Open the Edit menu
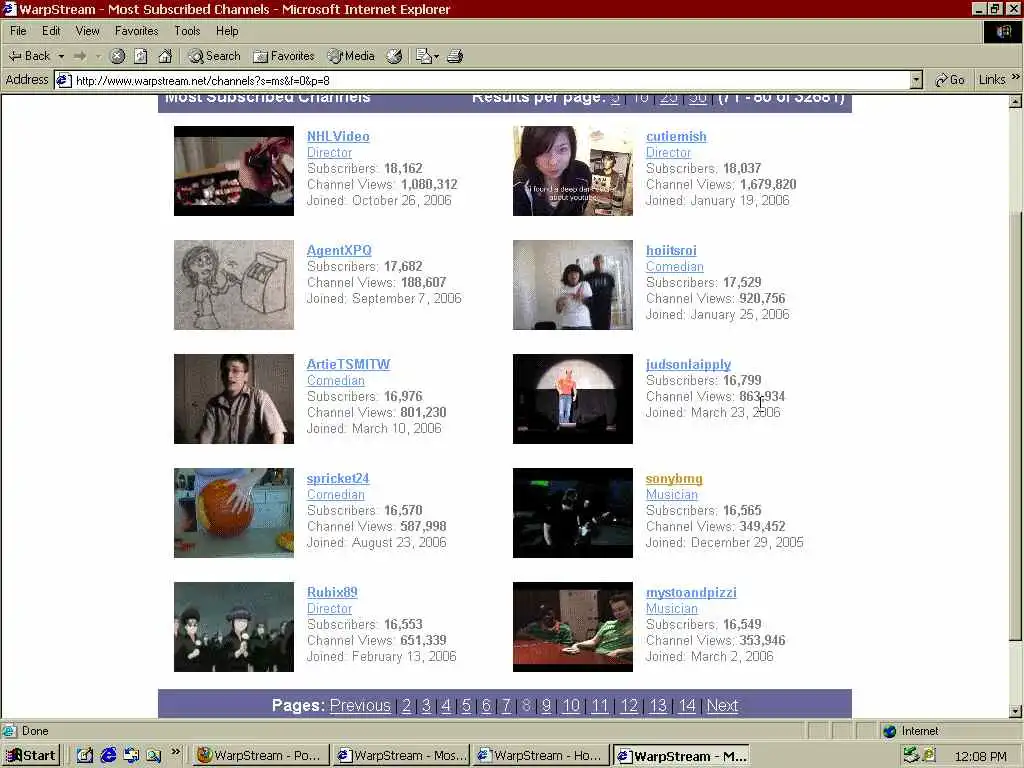This screenshot has width=1024, height=768. click(51, 31)
